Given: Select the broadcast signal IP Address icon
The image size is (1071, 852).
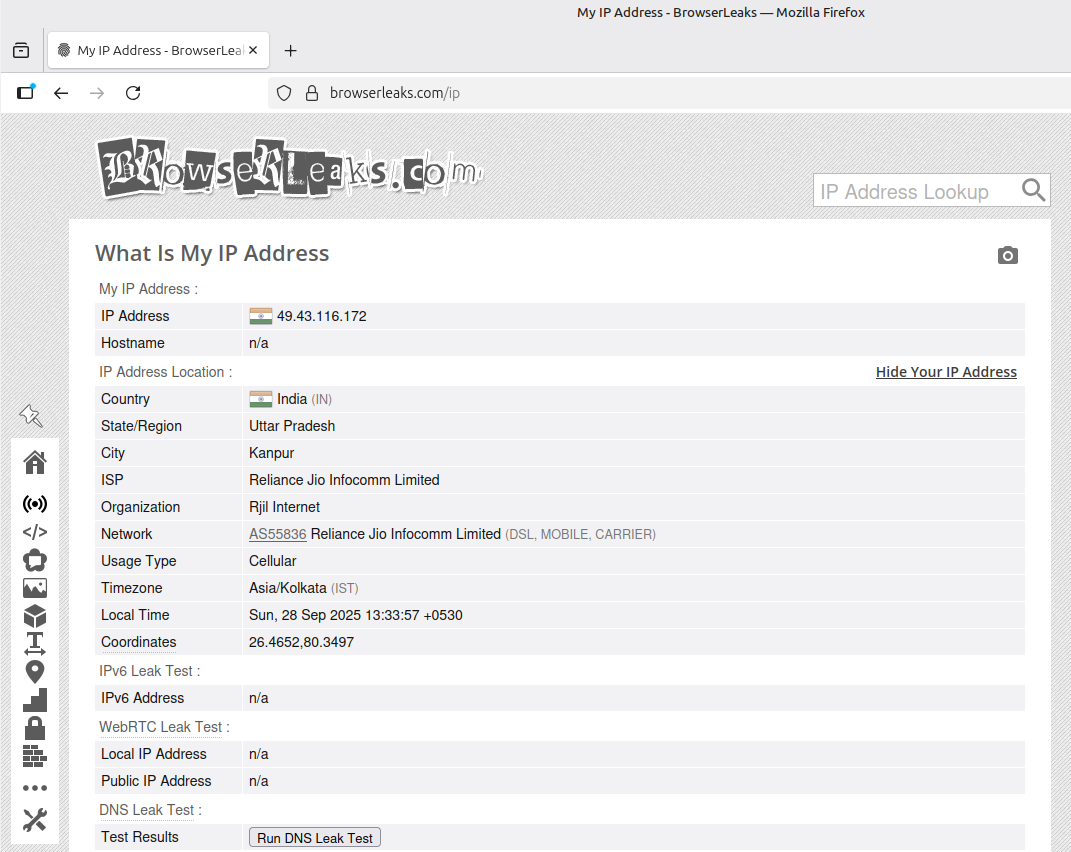Looking at the screenshot, I should point(35,504).
